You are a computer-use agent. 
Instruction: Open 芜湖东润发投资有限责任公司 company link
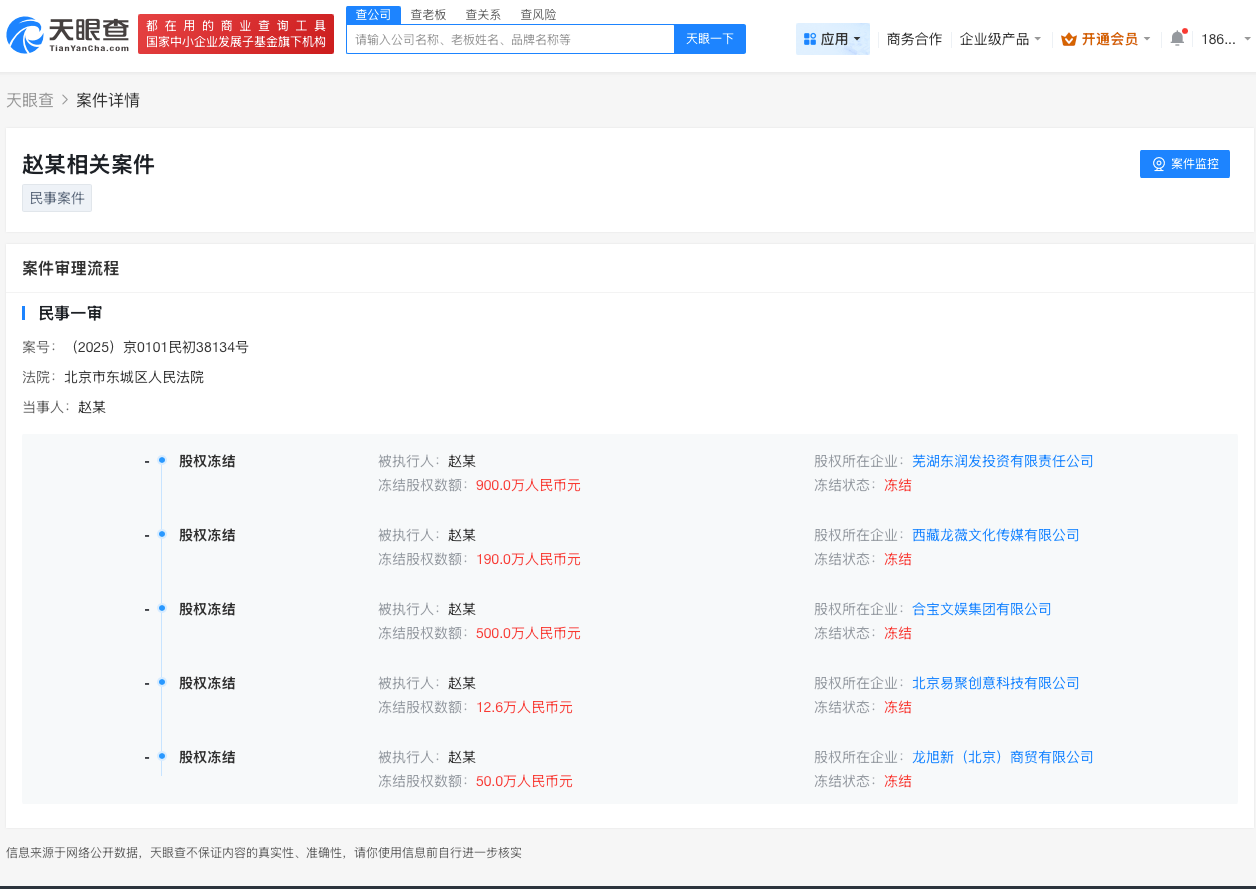point(1002,460)
